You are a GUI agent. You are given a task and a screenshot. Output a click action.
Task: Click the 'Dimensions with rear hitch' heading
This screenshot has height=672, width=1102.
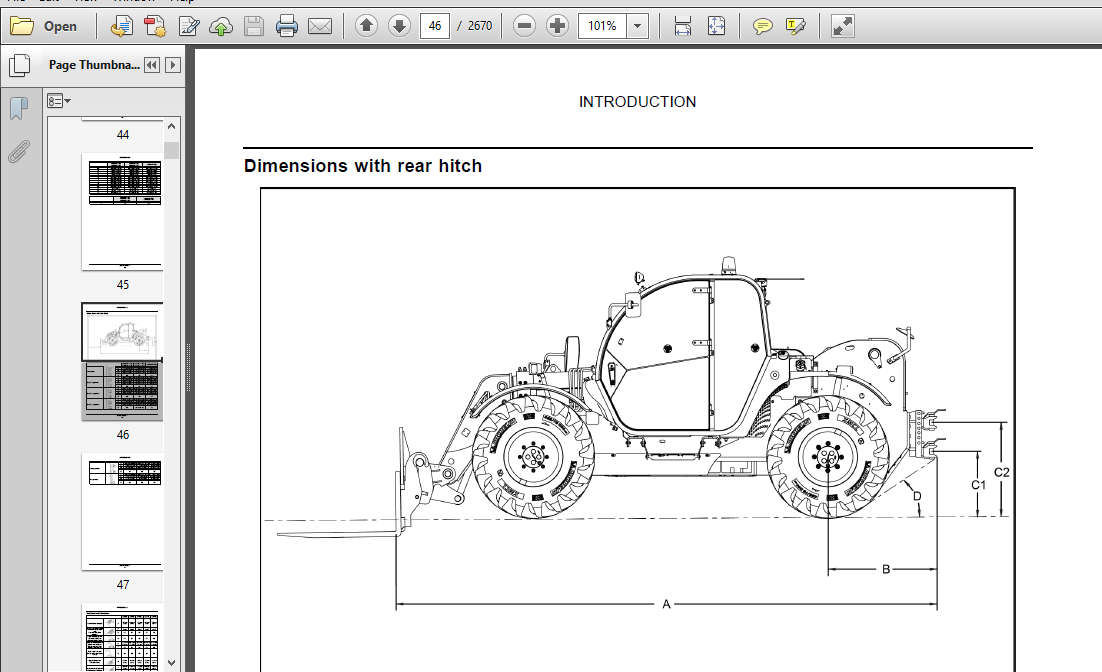363,166
